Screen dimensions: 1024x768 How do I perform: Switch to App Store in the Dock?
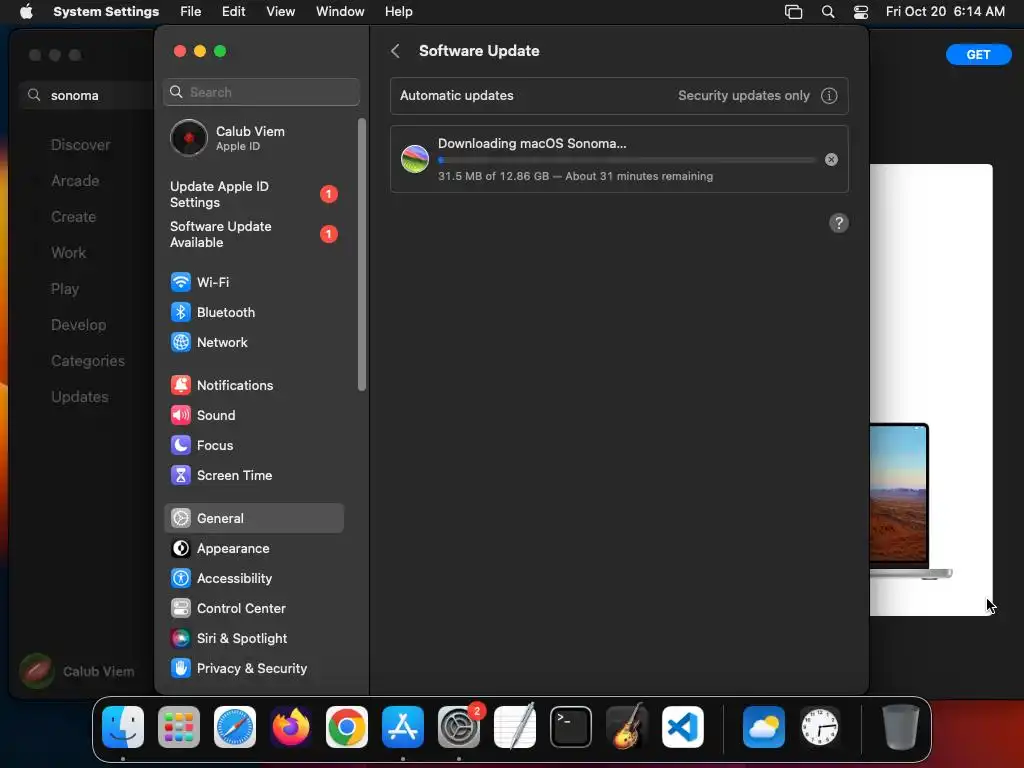(x=403, y=727)
